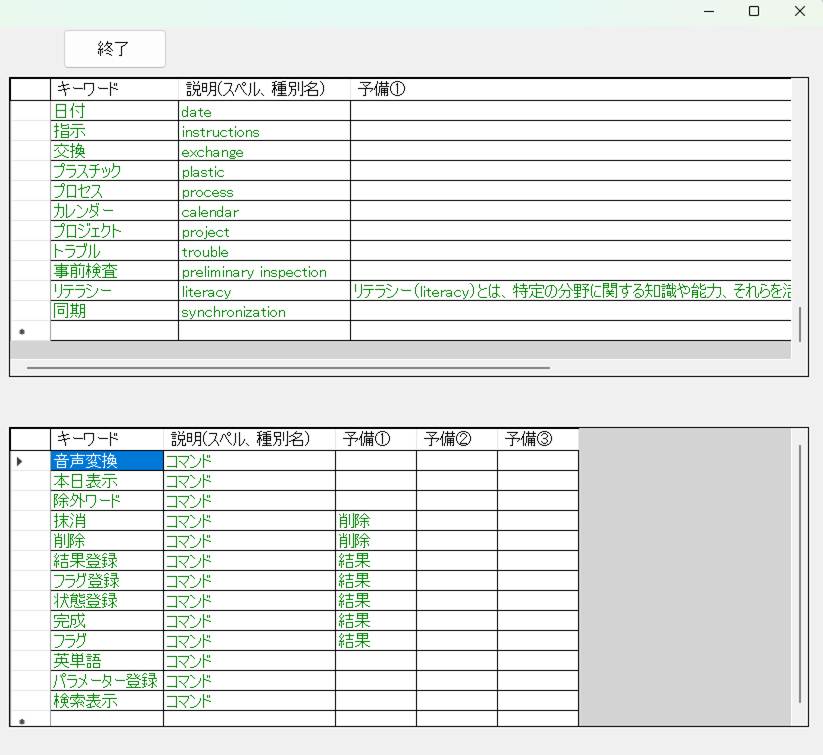Click the new row asterisk in upper table
Viewport: 823px width, 755px height.
click(x=22, y=331)
